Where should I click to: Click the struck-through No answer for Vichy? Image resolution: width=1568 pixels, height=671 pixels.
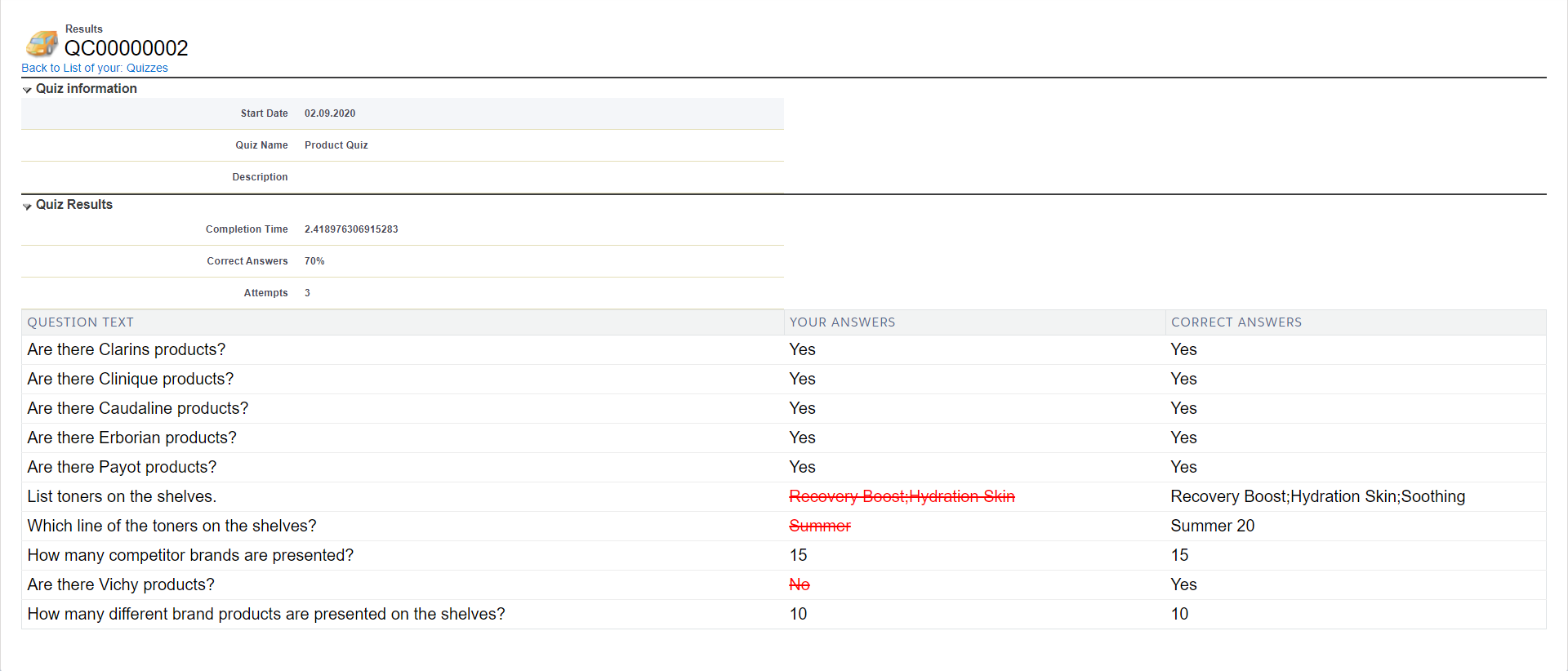(x=800, y=584)
